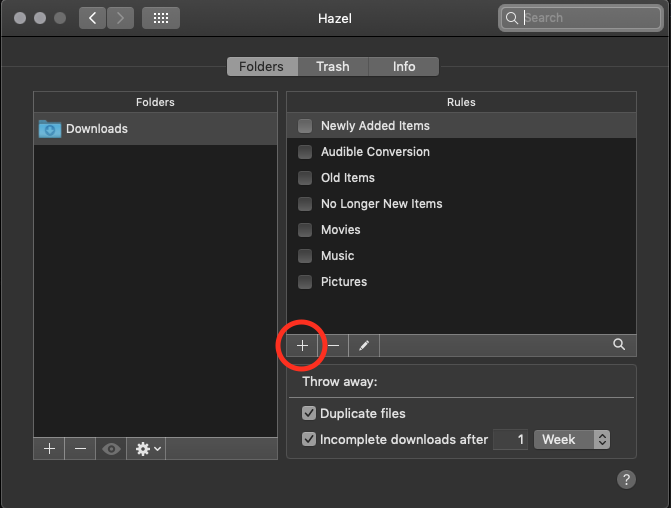Toggle the Audible Conversion rule checkbox
The height and width of the screenshot is (508, 671).
tap(305, 152)
